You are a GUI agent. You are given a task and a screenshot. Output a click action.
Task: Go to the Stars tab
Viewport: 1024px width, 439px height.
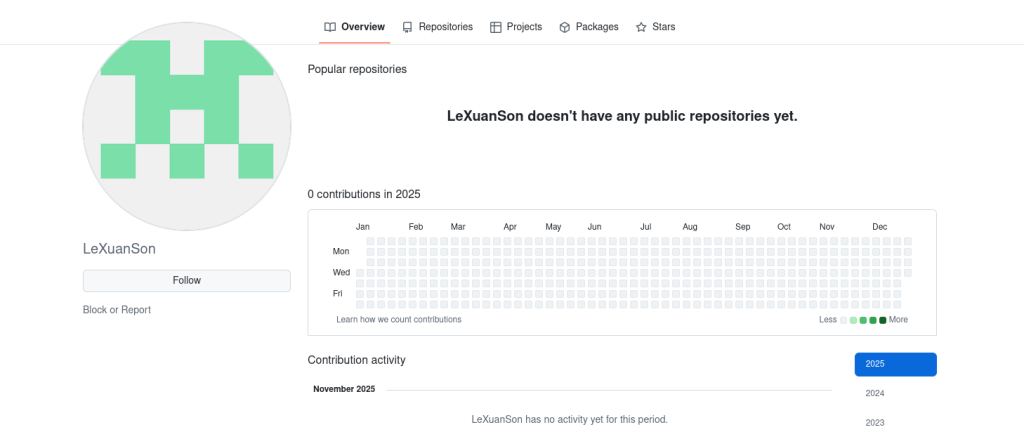[x=663, y=27]
